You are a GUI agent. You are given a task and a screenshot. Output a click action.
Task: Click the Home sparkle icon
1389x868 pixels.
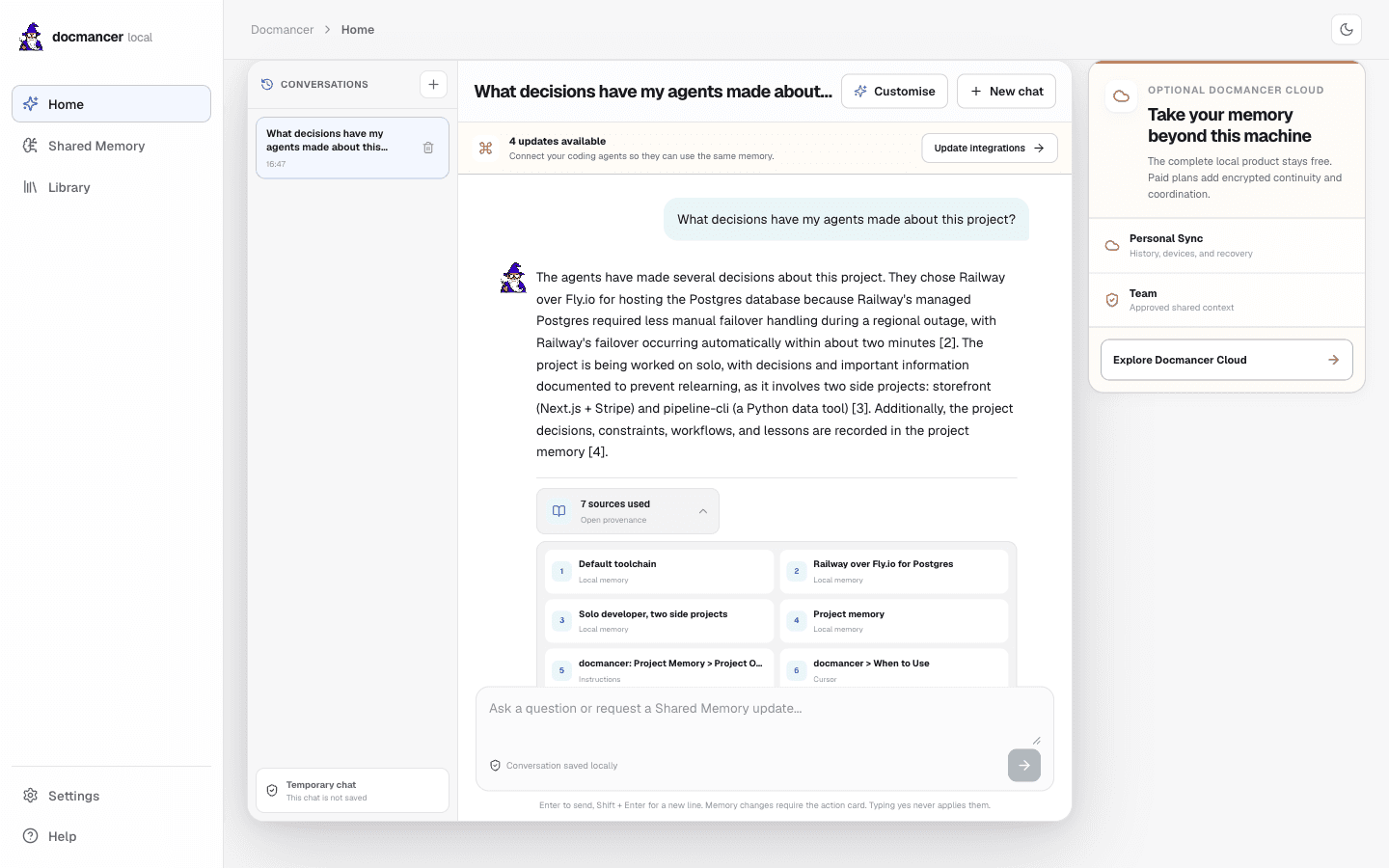[31, 104]
